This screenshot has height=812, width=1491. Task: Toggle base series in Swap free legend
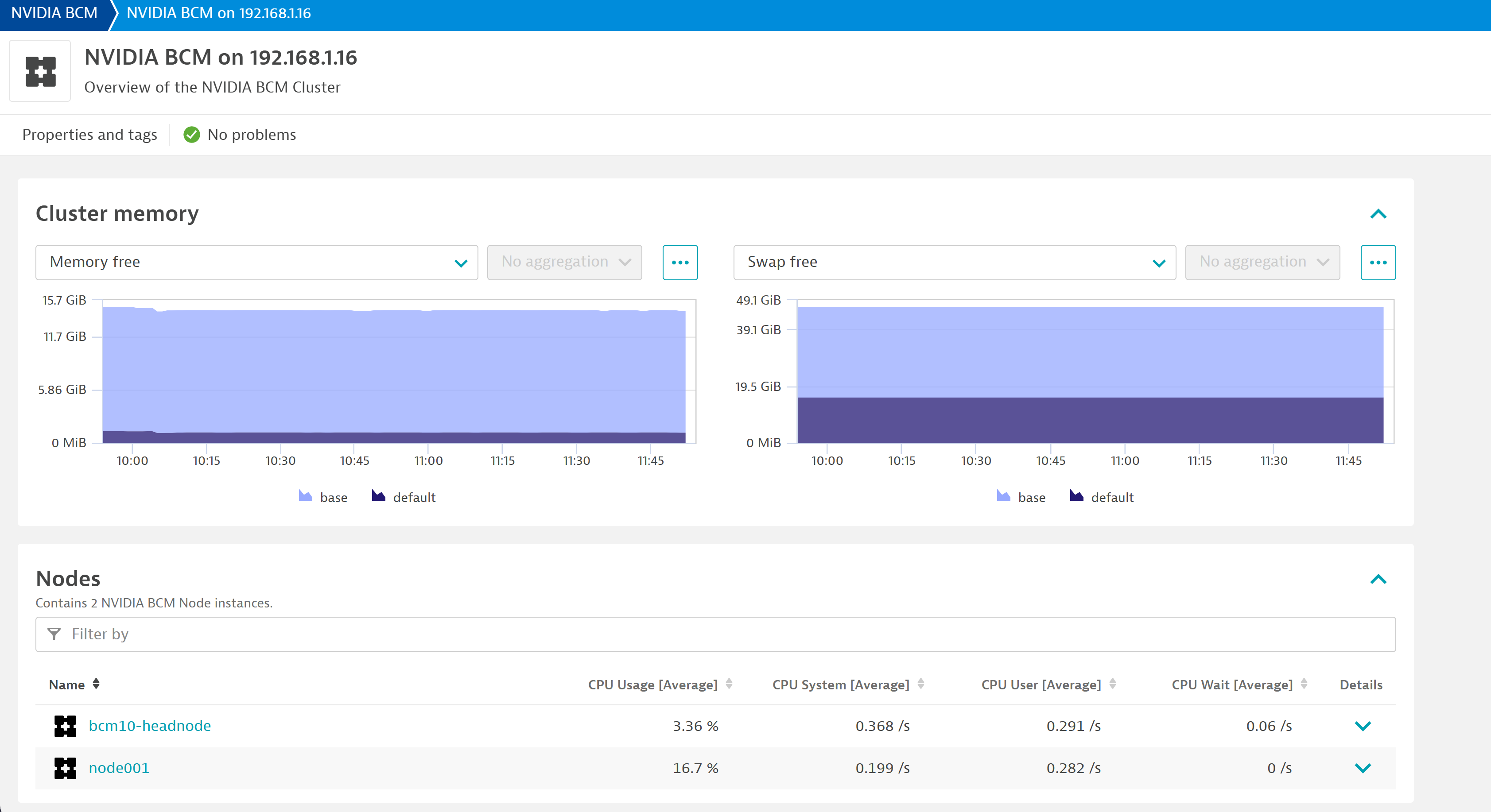point(1021,497)
